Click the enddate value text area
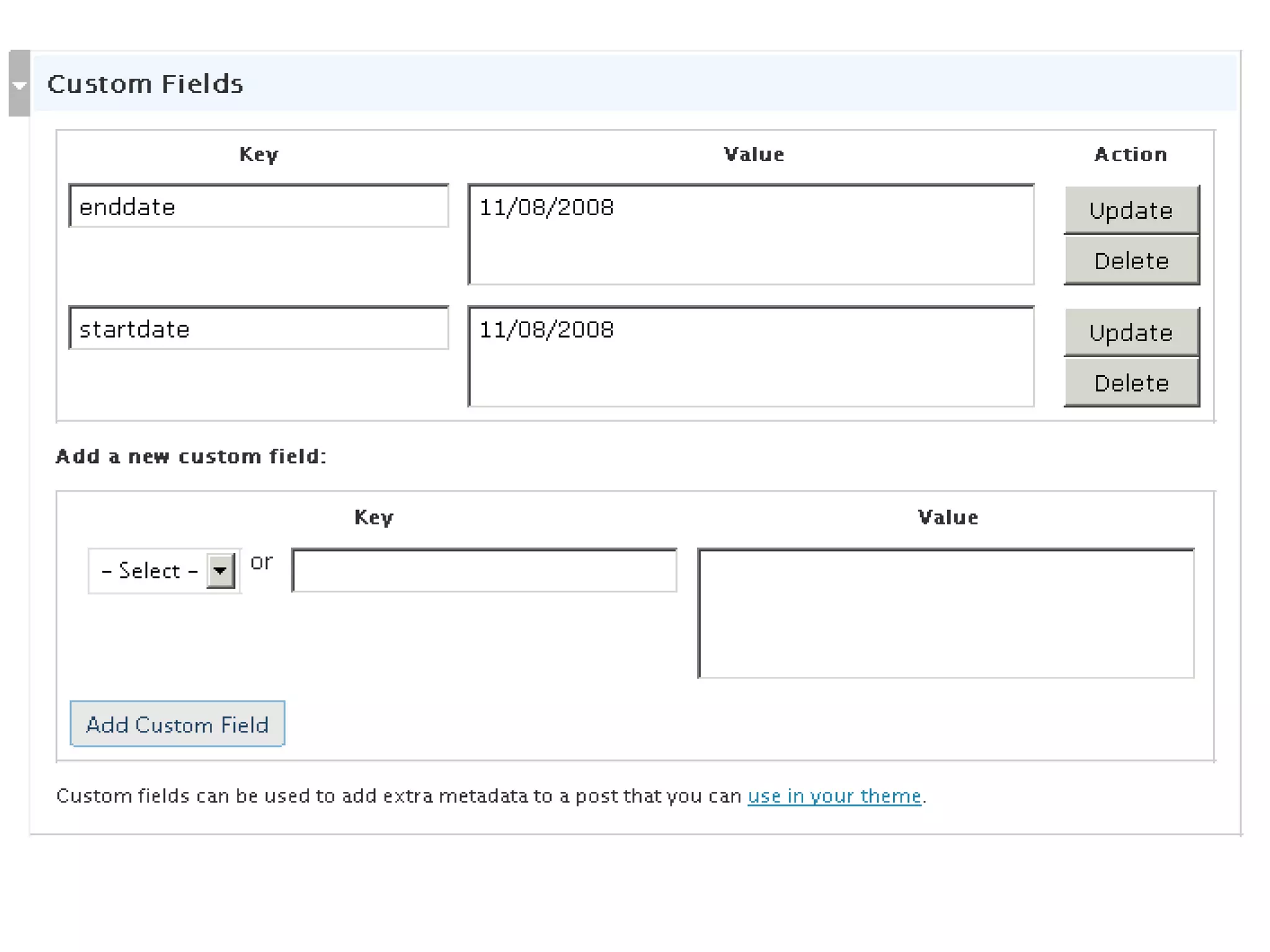Screen dimensions: 1270x952 (751, 234)
